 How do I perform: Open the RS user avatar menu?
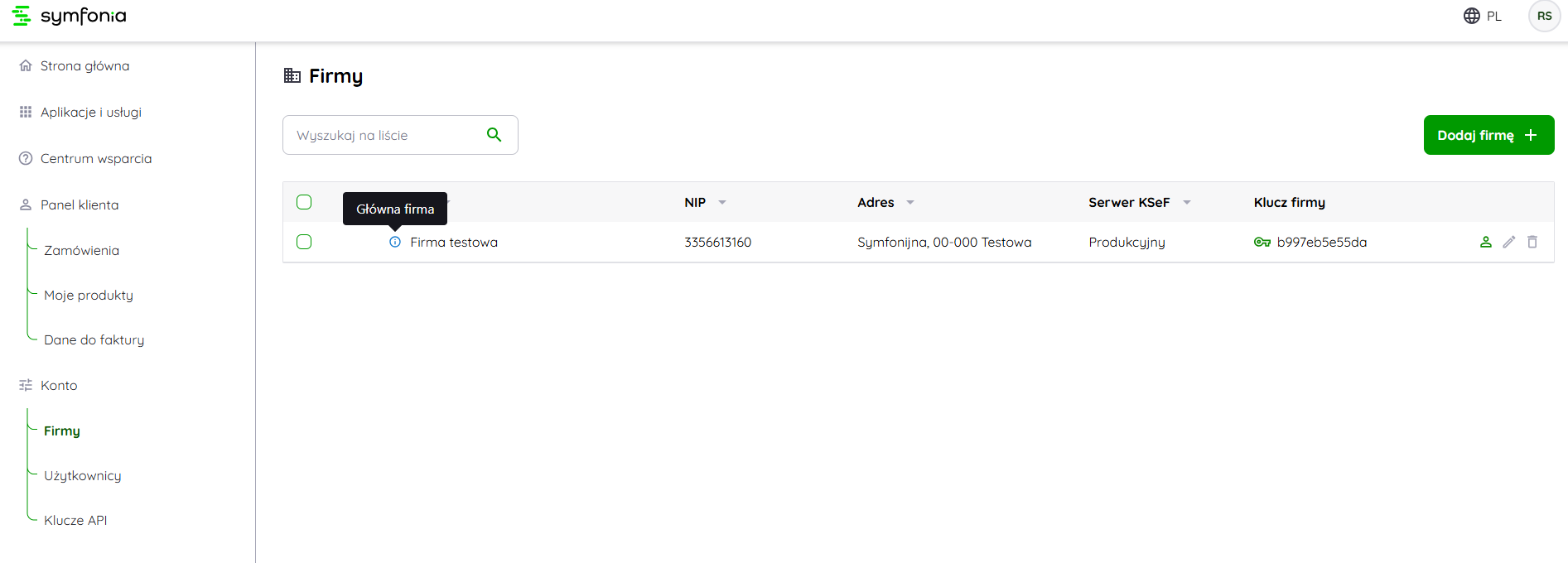(1543, 16)
